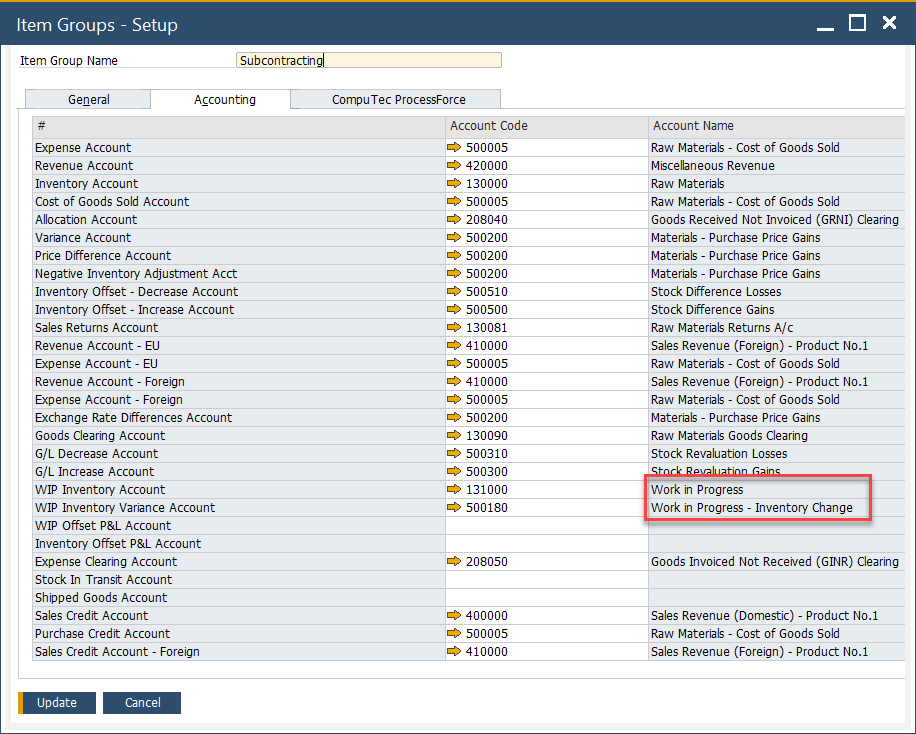The width and height of the screenshot is (916, 734).
Task: Click the Inventory Account 130000 link arrow
Action: [x=455, y=184]
